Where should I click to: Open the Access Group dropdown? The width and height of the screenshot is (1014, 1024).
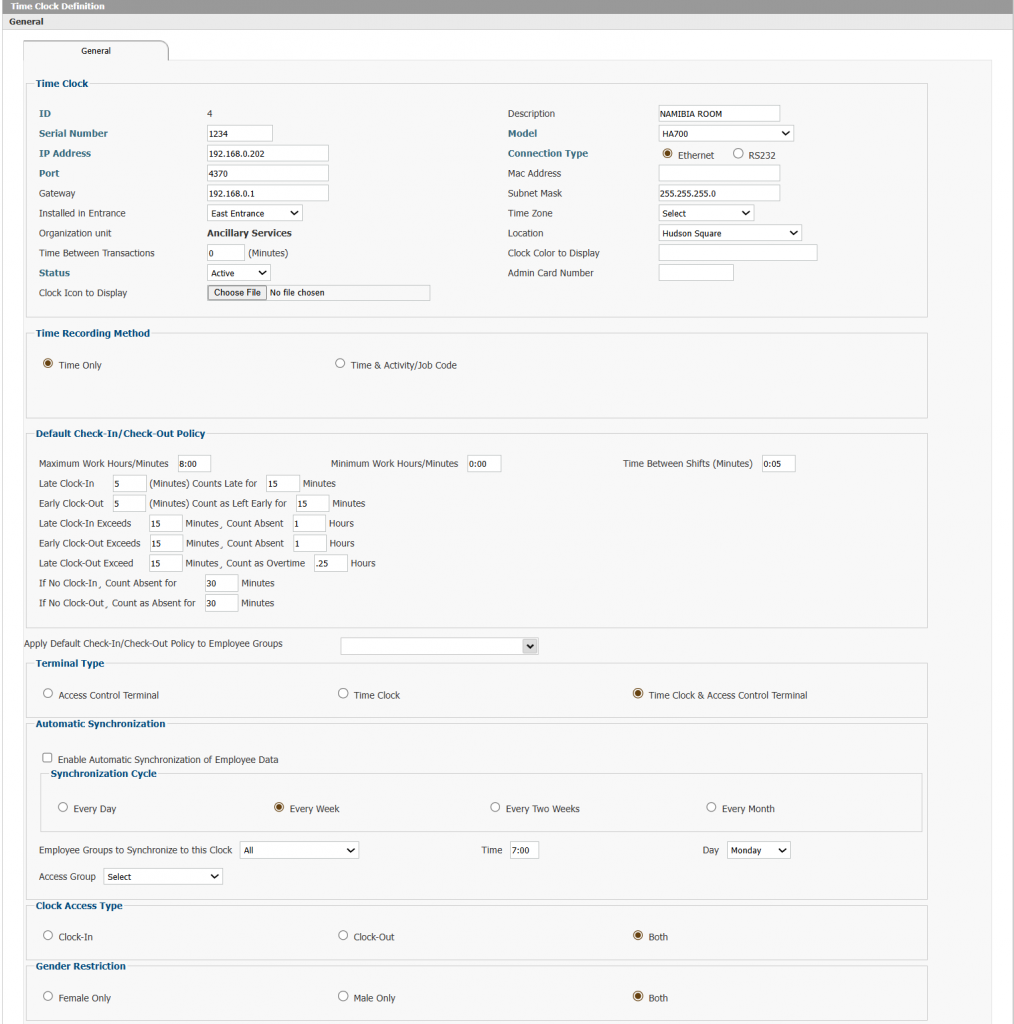click(x=163, y=876)
